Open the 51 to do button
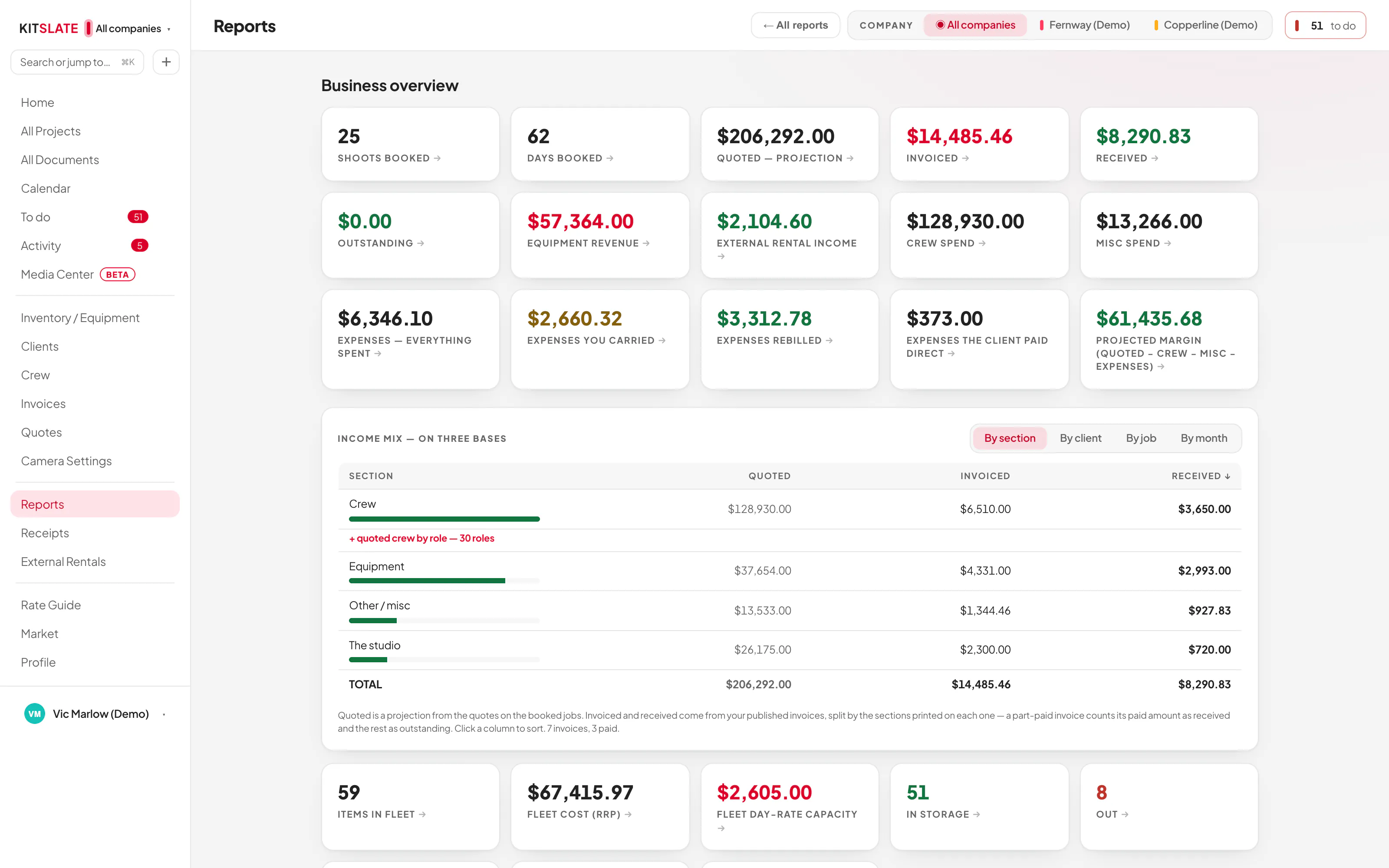Viewport: 1389px width, 868px height. click(1325, 25)
